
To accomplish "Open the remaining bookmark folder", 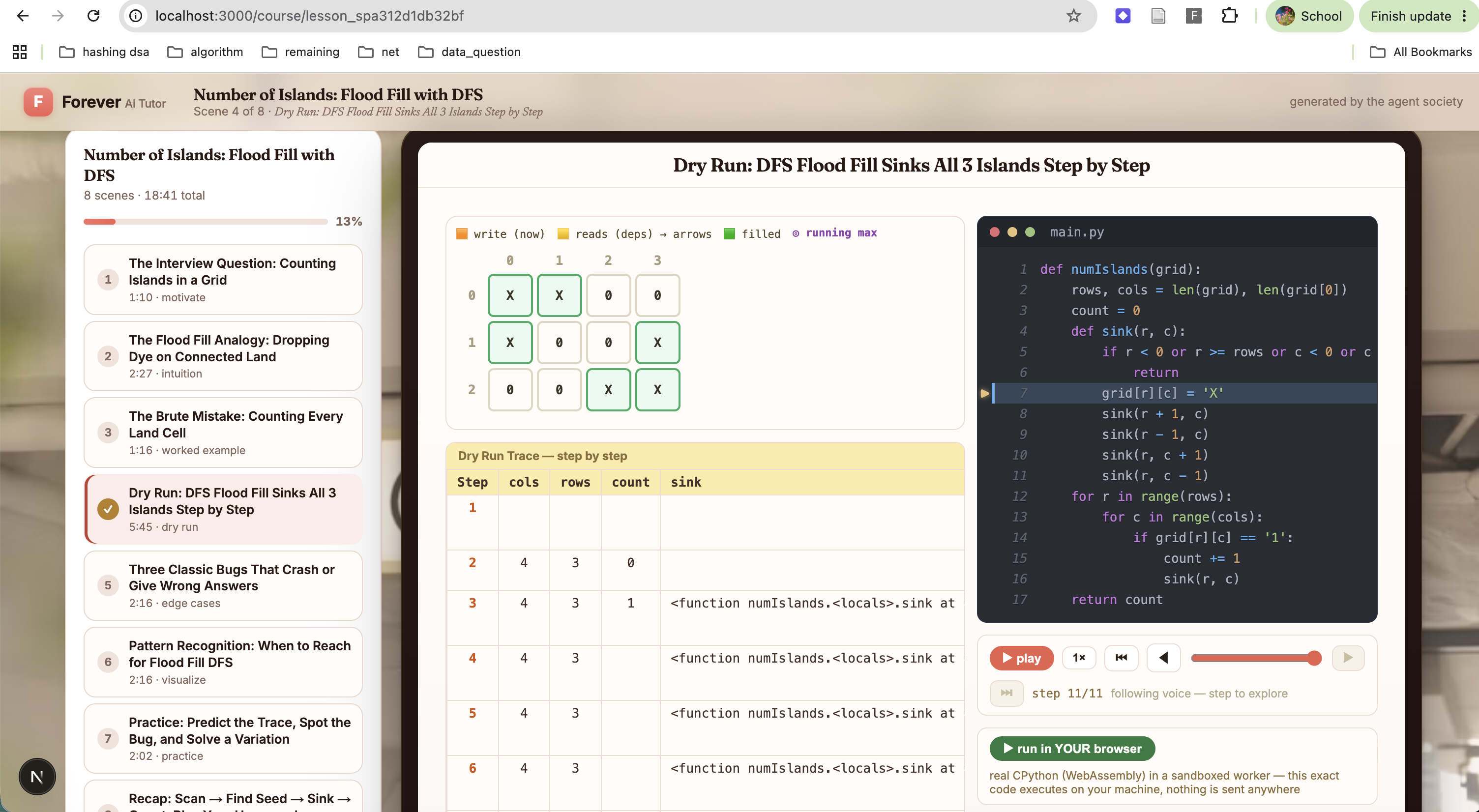I will tap(300, 52).
